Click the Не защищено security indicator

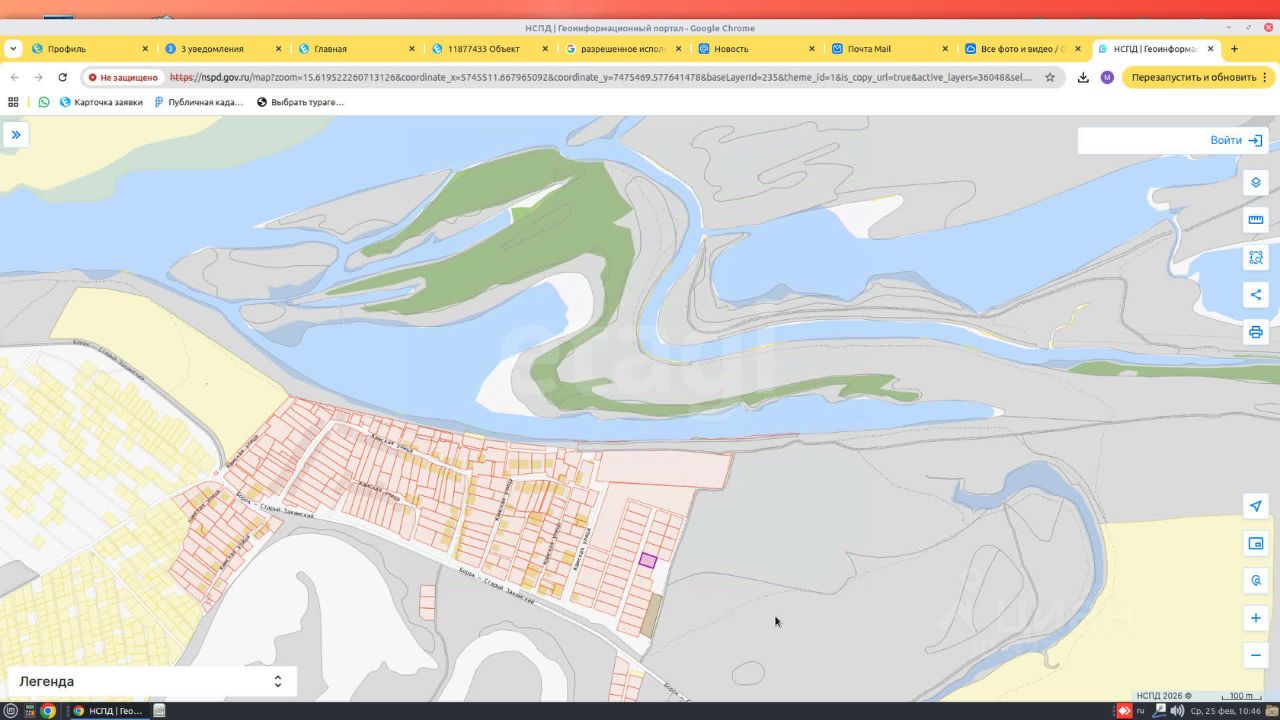click(122, 77)
